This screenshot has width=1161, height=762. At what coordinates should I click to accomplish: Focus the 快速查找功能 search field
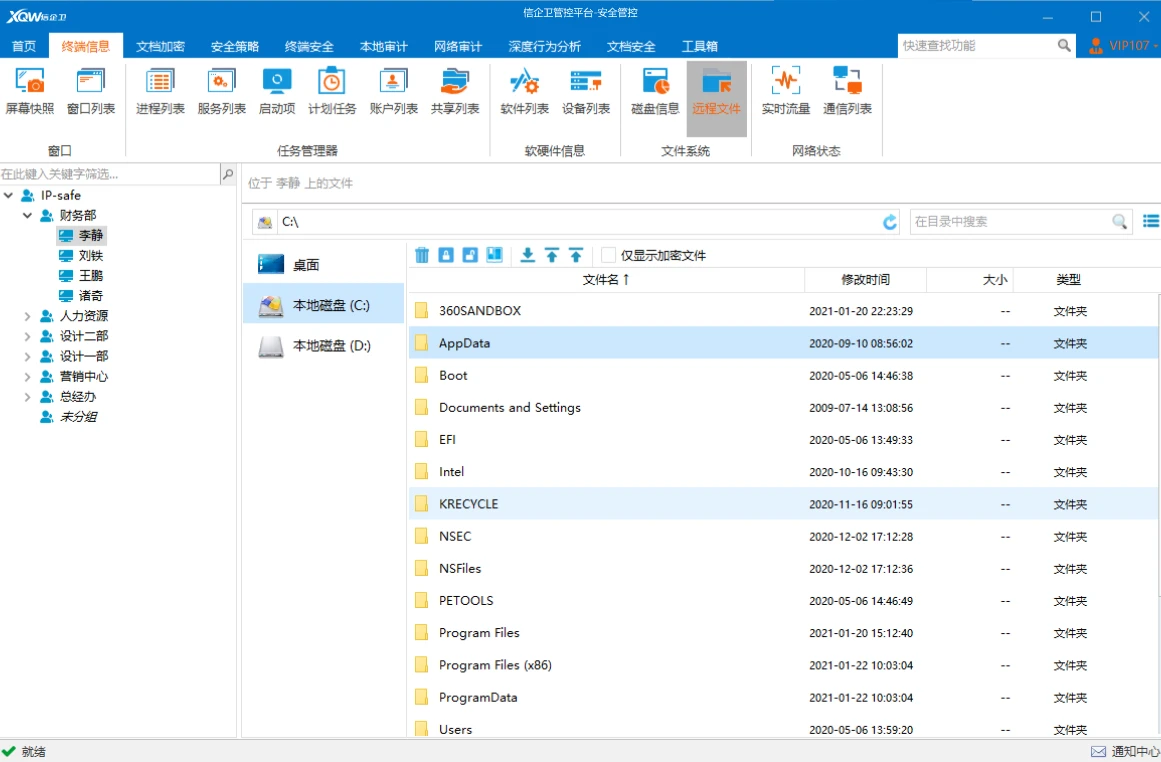pyautogui.click(x=978, y=46)
